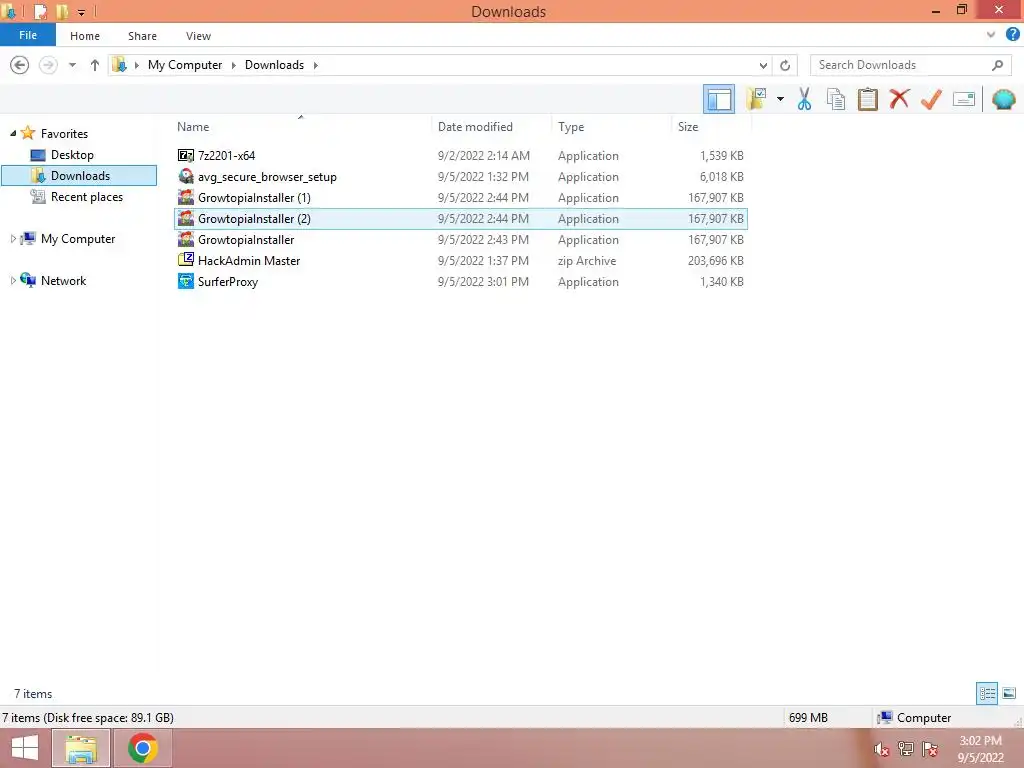Open Recent places in navigation pane

[86, 197]
